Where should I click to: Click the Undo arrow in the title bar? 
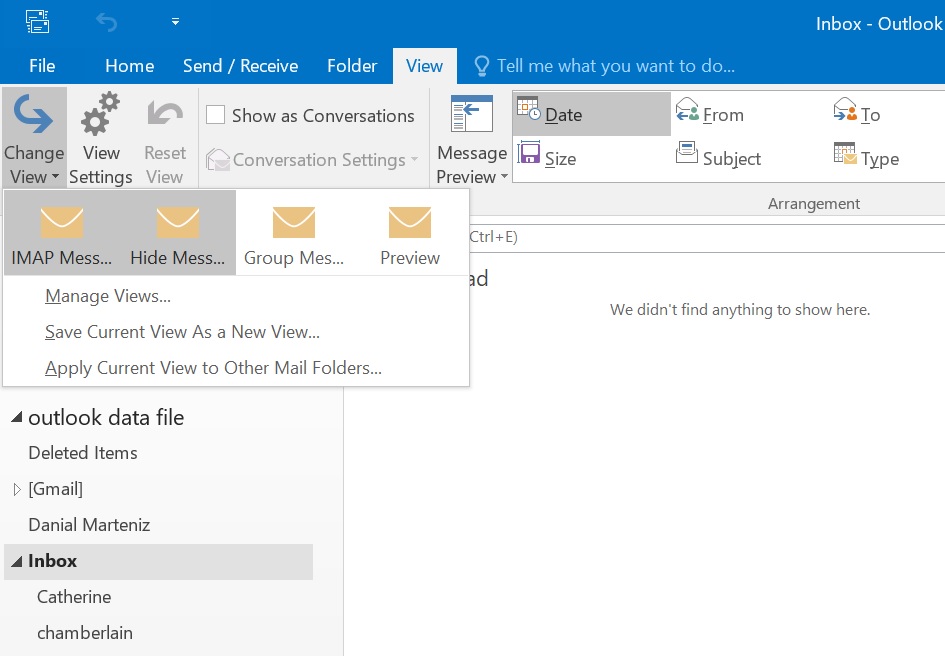click(107, 22)
